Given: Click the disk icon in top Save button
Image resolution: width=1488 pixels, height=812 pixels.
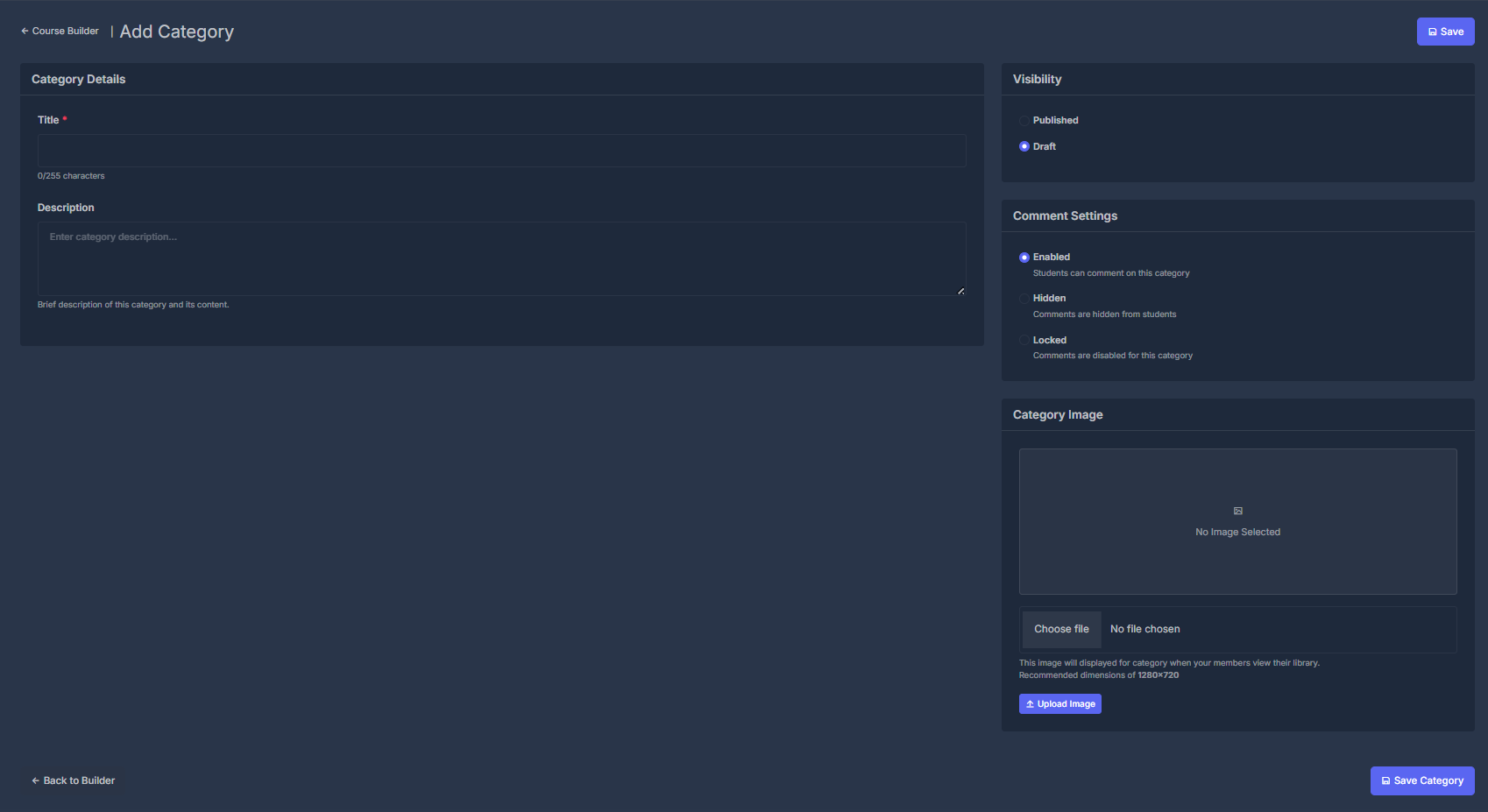Looking at the screenshot, I should 1435,31.
